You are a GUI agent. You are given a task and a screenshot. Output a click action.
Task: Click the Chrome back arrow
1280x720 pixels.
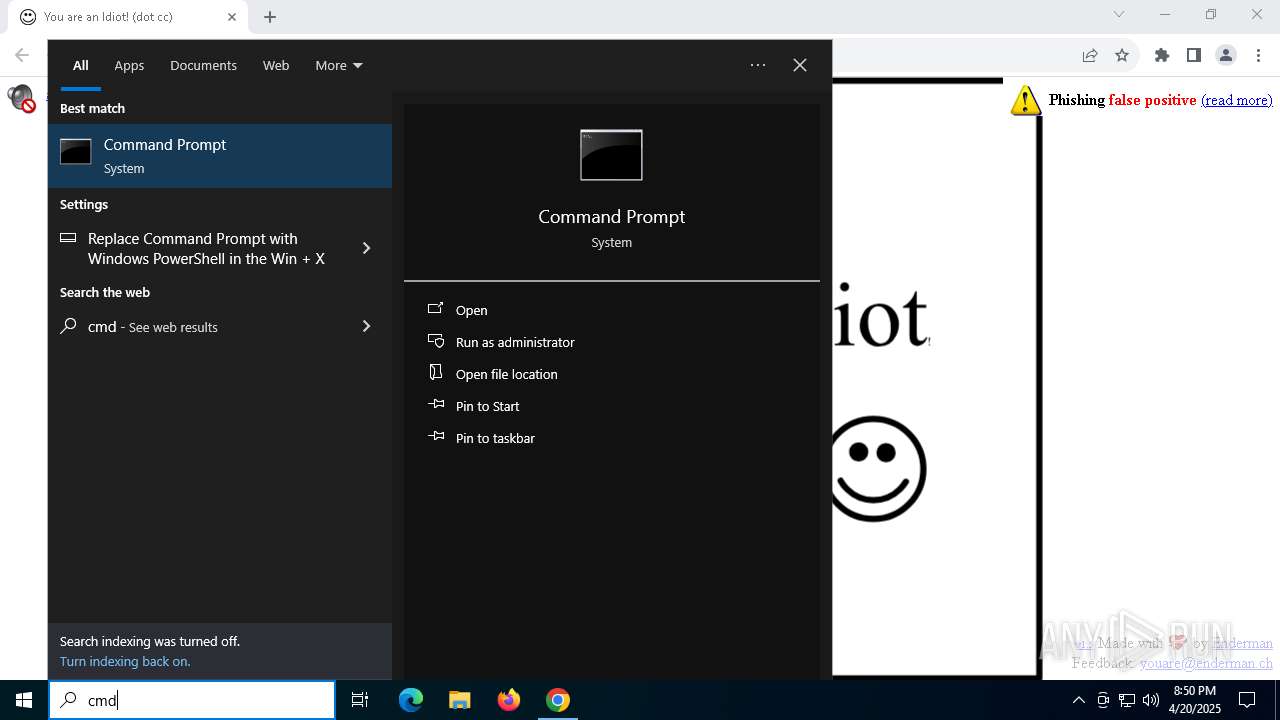[22, 55]
